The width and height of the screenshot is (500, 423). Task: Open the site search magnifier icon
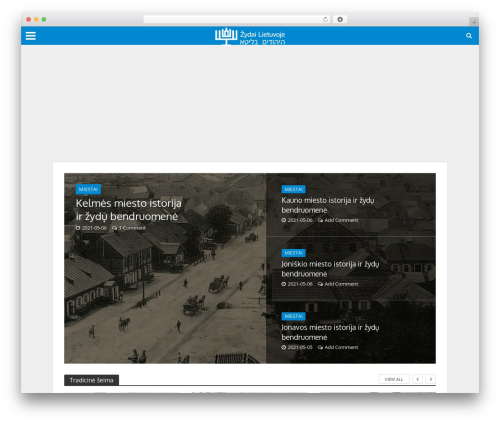click(469, 36)
